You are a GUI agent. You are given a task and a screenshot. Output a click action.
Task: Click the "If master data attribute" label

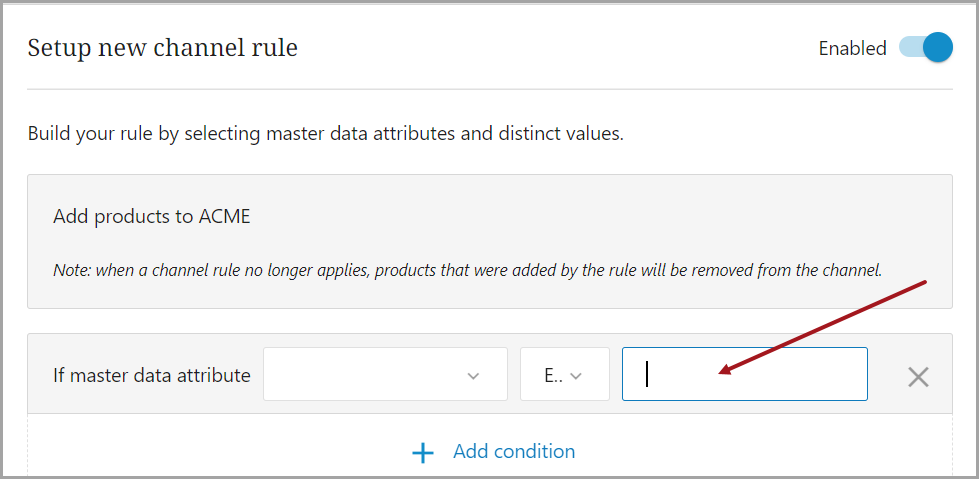click(x=151, y=376)
